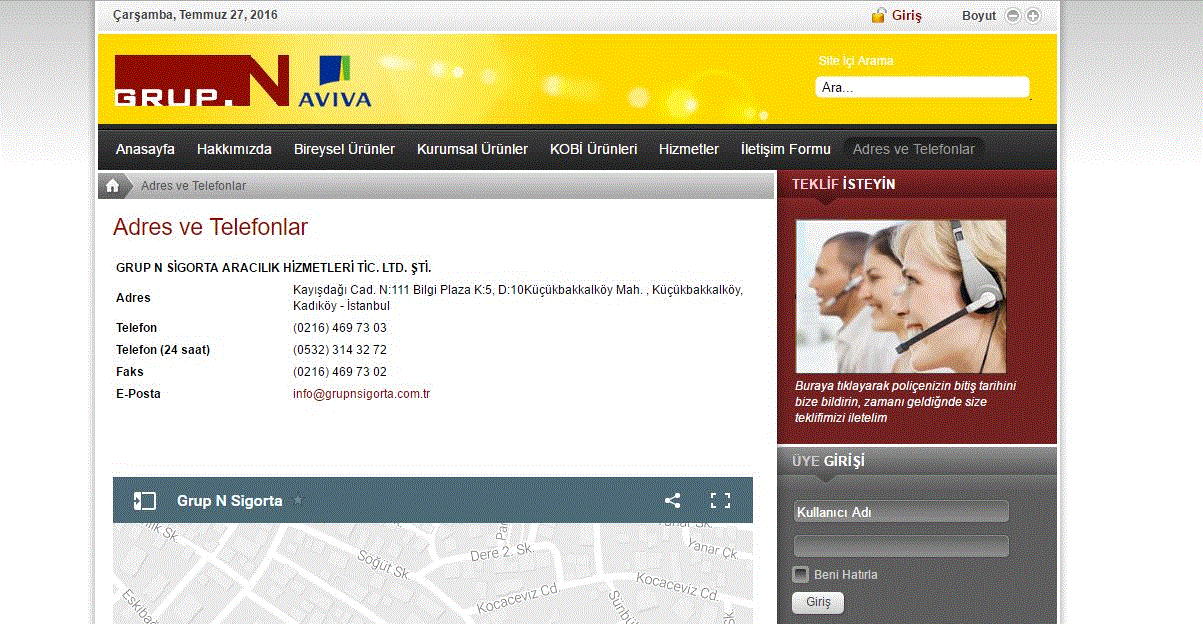Image resolution: width=1203 pixels, height=624 pixels.
Task: Click the info@grupnsigorta.com.tr email link
Action: [361, 394]
